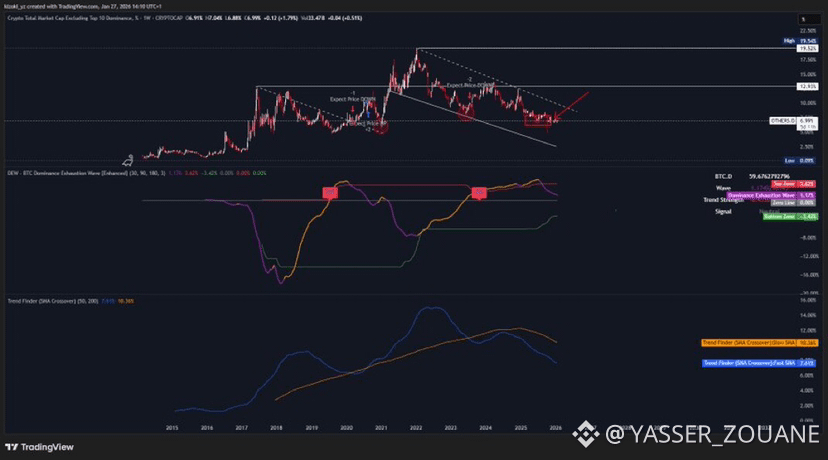This screenshot has height=460, width=828.
Task: Click the 'Trend Finder (SMA Crossover)' indicator title
Action: tap(42, 301)
